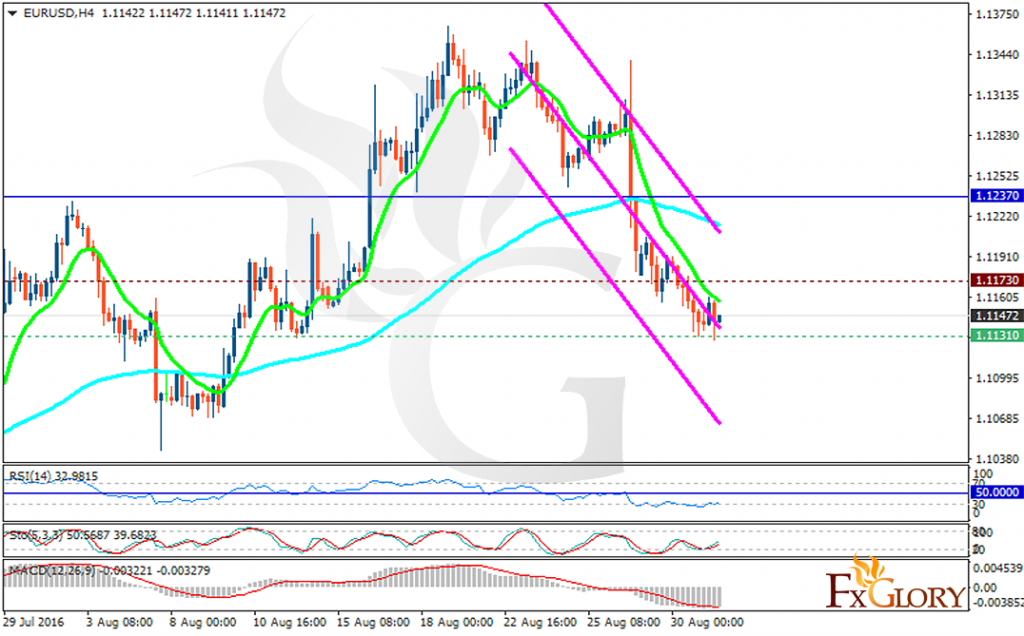The width and height of the screenshot is (1024, 636).
Task: Select the MACD(12,26,9) indicator label
Action: (x=110, y=571)
